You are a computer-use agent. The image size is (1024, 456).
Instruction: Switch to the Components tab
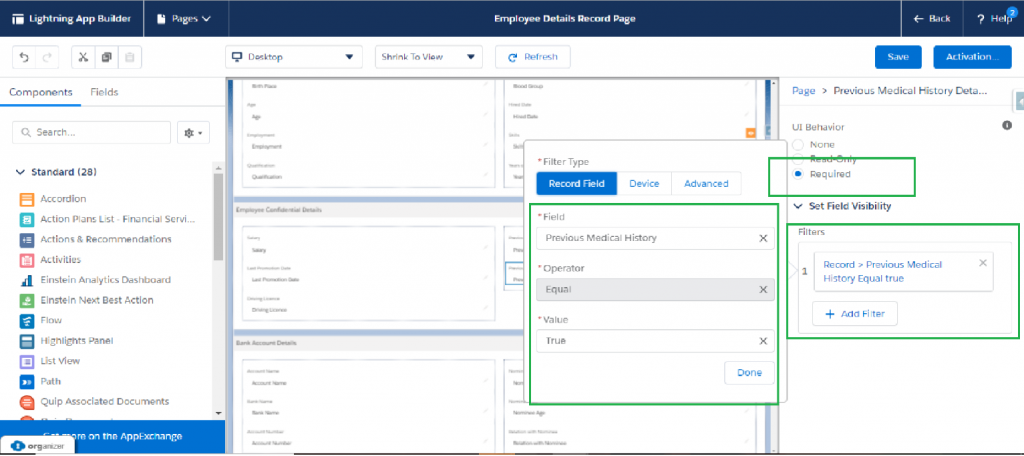coord(40,92)
